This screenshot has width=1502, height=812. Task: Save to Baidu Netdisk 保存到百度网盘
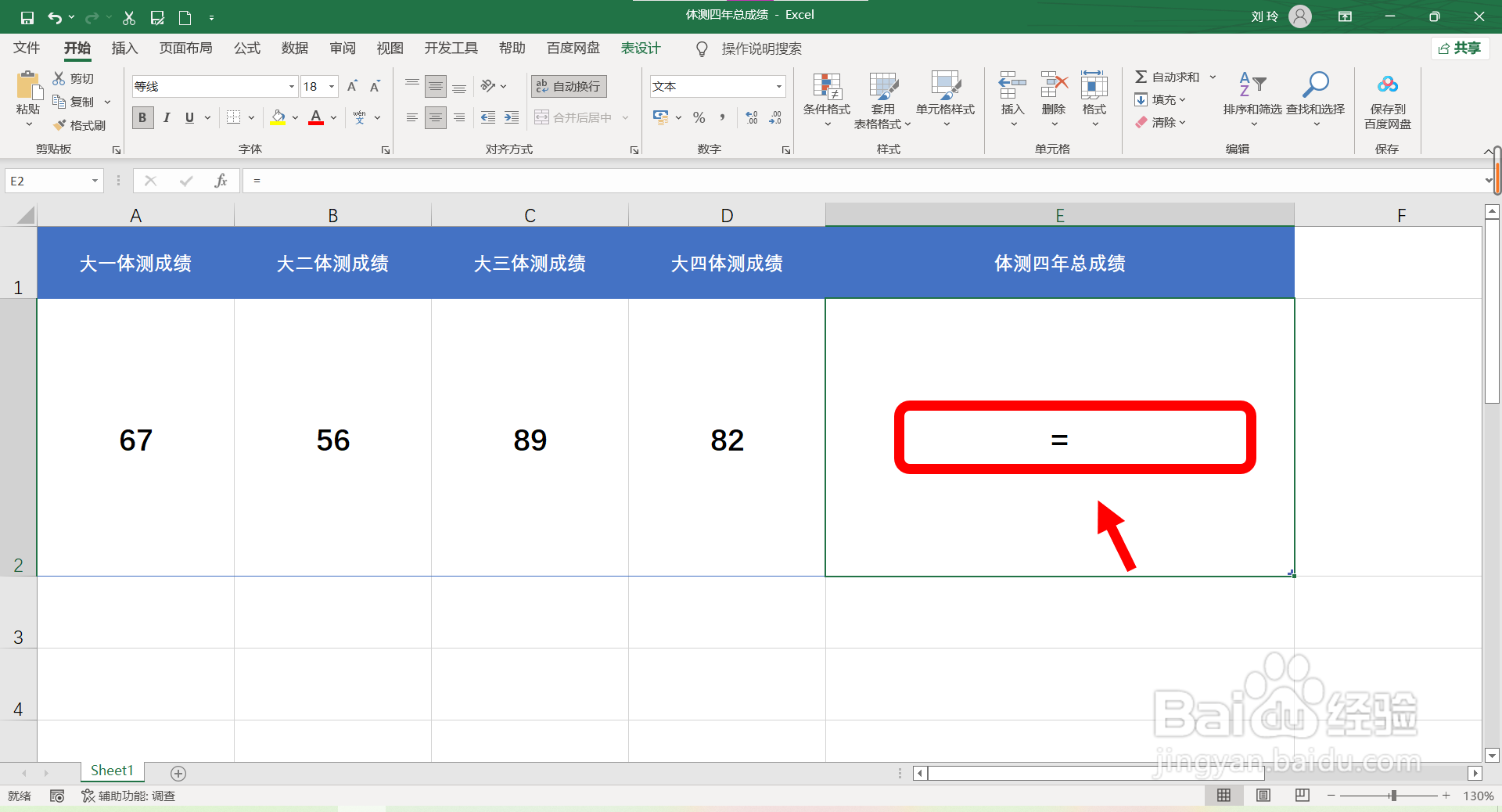point(1388,100)
